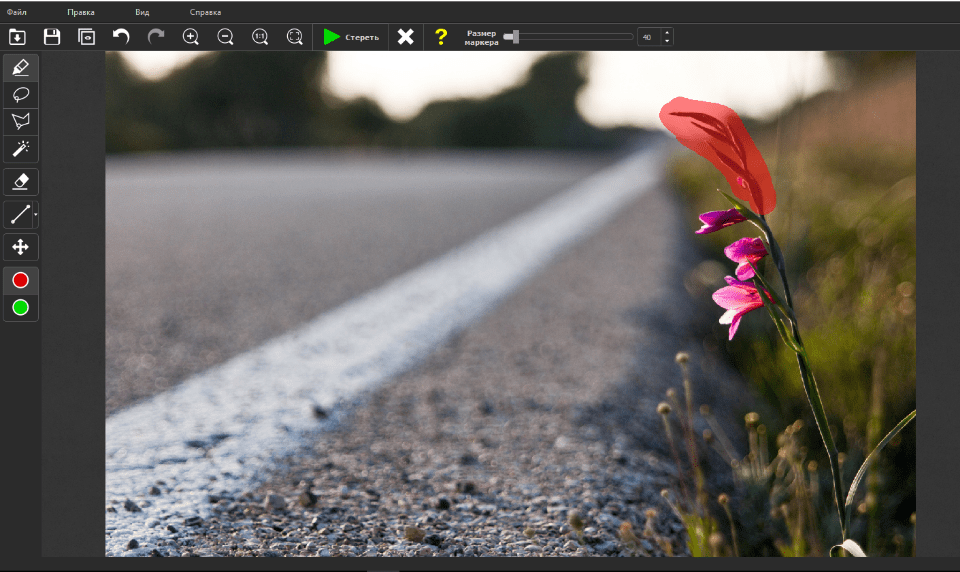Switch to the green donor marker

pos(20,307)
